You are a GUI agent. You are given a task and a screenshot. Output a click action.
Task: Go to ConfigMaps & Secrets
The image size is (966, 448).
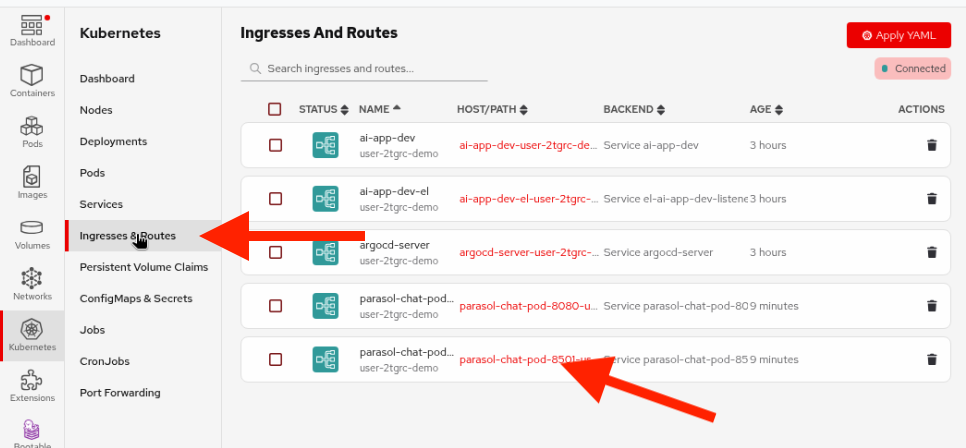(x=136, y=298)
